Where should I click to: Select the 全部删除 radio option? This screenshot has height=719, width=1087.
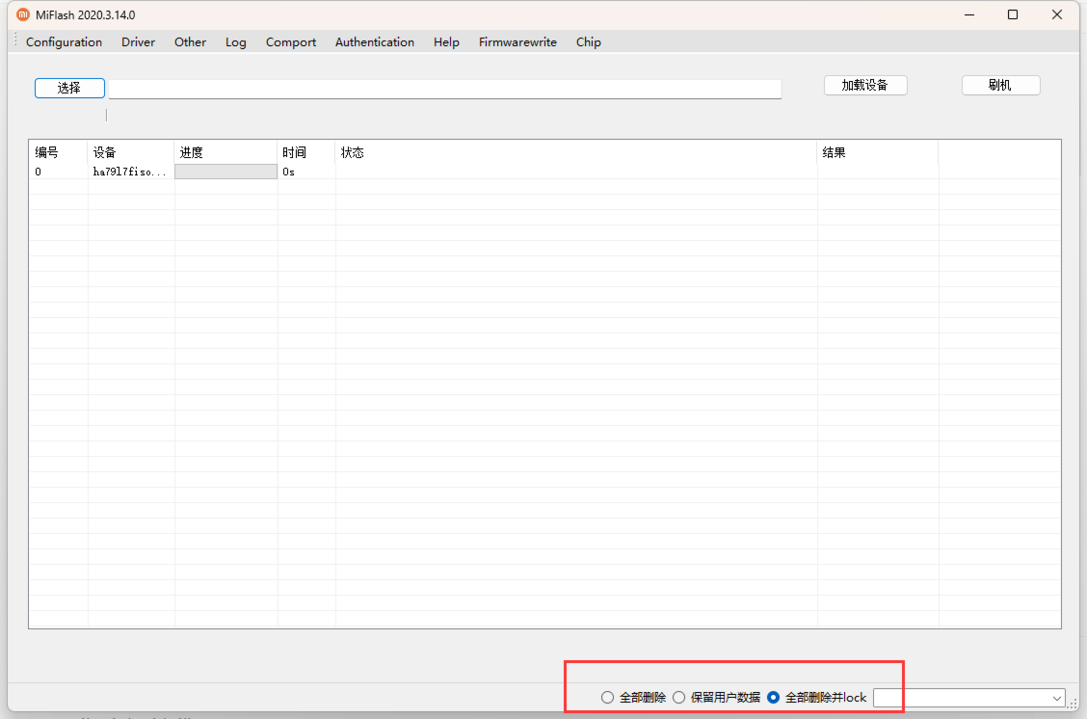pos(634,698)
